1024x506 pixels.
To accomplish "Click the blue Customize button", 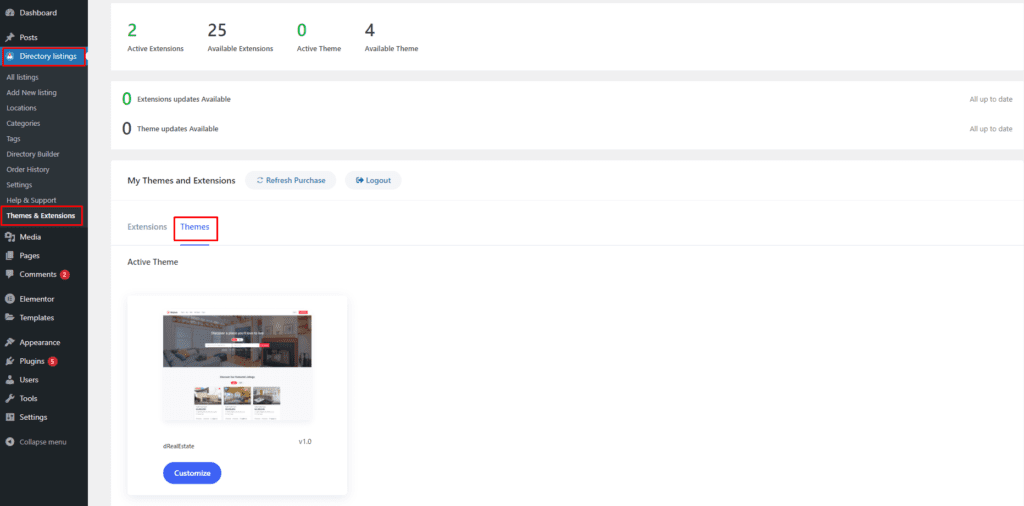I will [192, 473].
